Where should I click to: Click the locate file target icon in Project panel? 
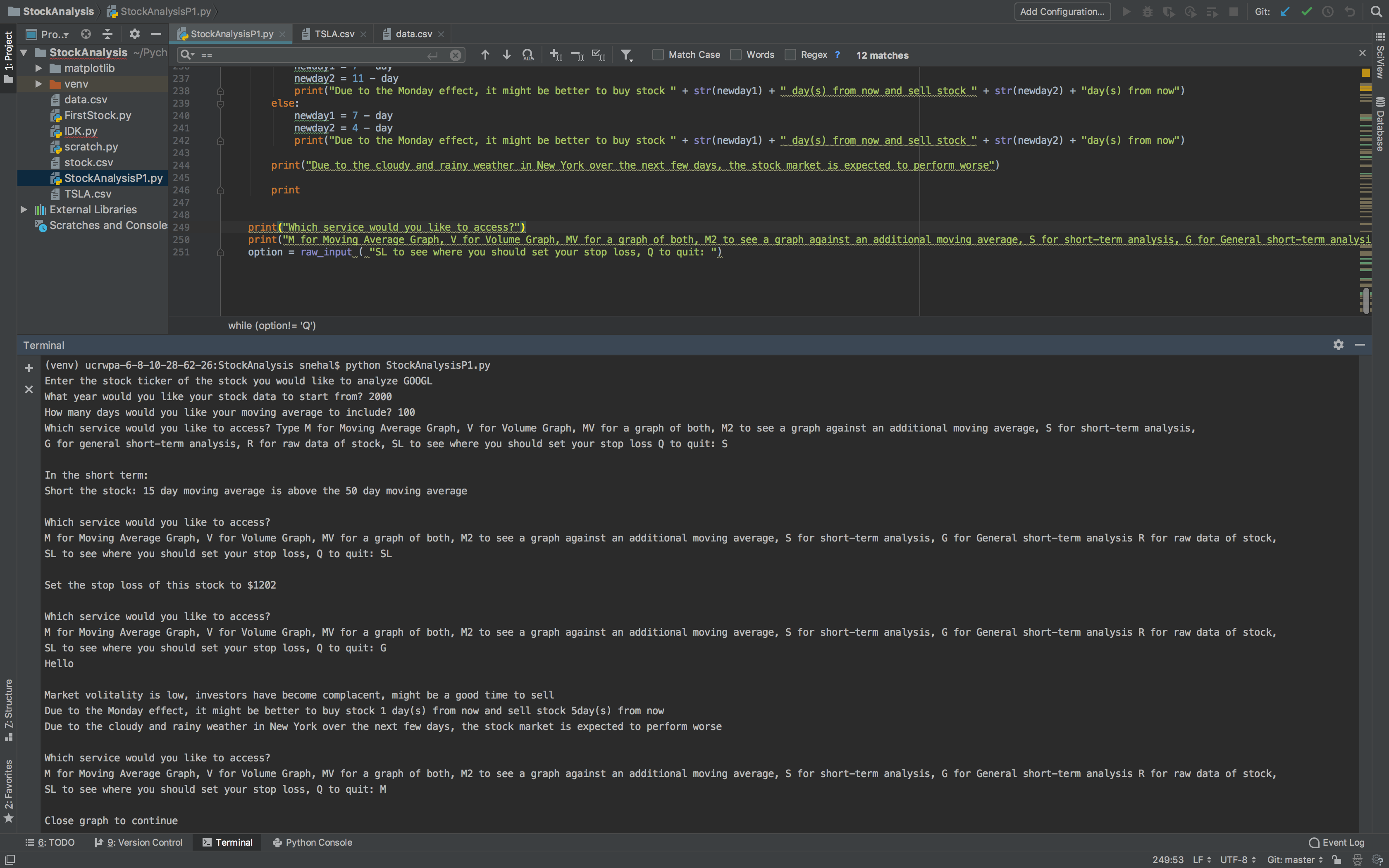[86, 34]
